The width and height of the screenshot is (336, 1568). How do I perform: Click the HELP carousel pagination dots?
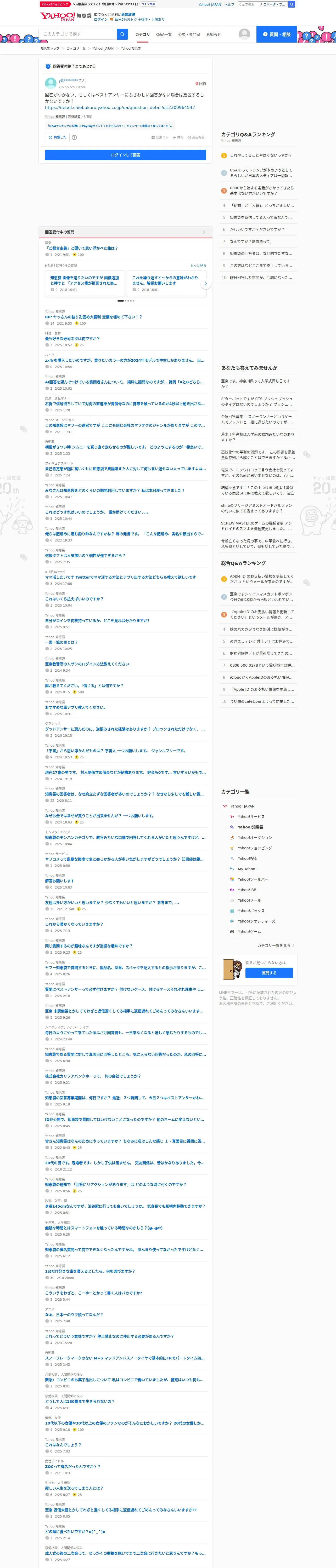click(x=126, y=301)
